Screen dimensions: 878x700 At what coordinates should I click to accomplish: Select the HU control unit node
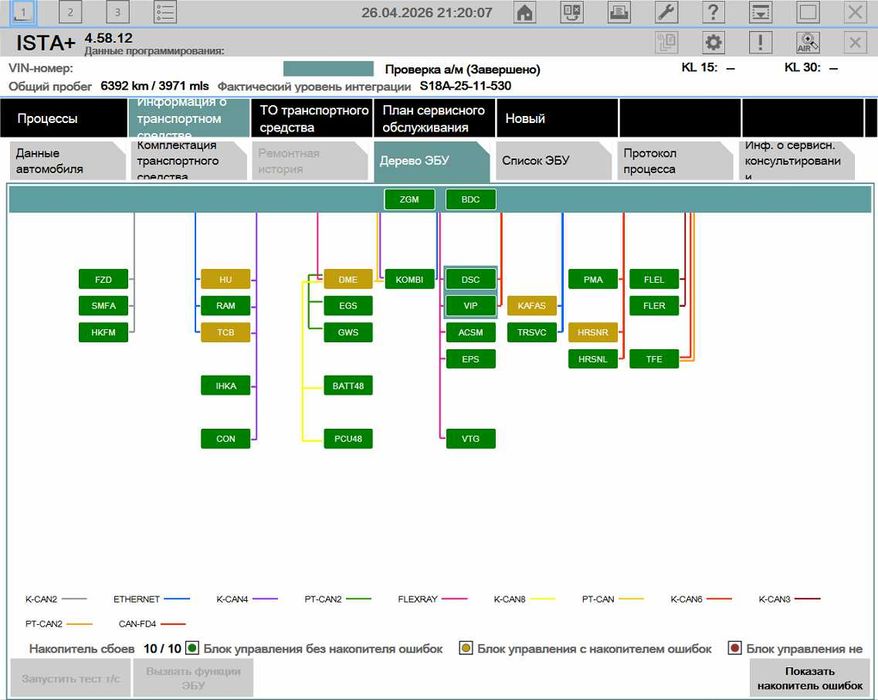pyautogui.click(x=226, y=279)
